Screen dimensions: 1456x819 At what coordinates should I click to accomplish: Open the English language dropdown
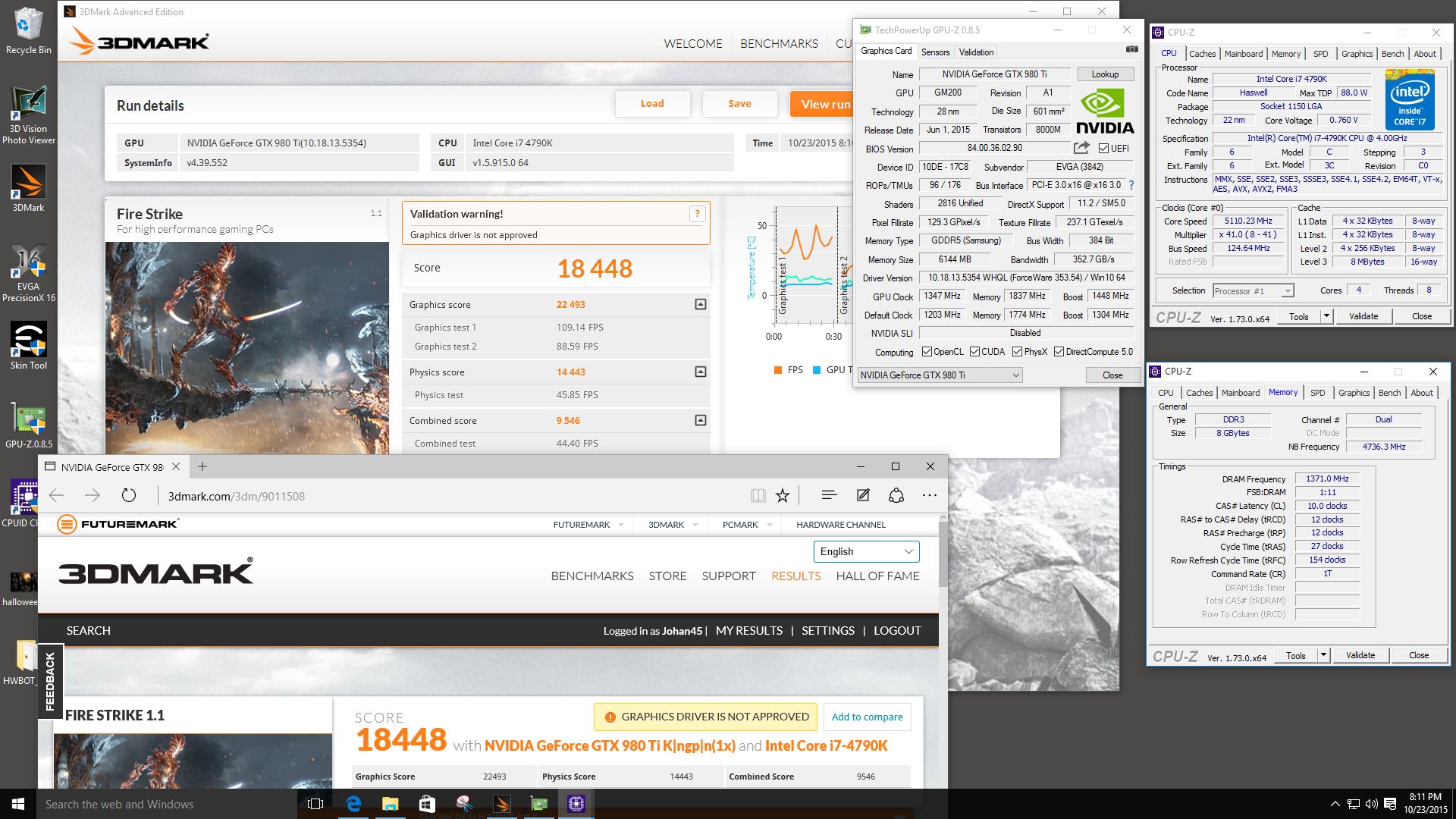[x=866, y=551]
